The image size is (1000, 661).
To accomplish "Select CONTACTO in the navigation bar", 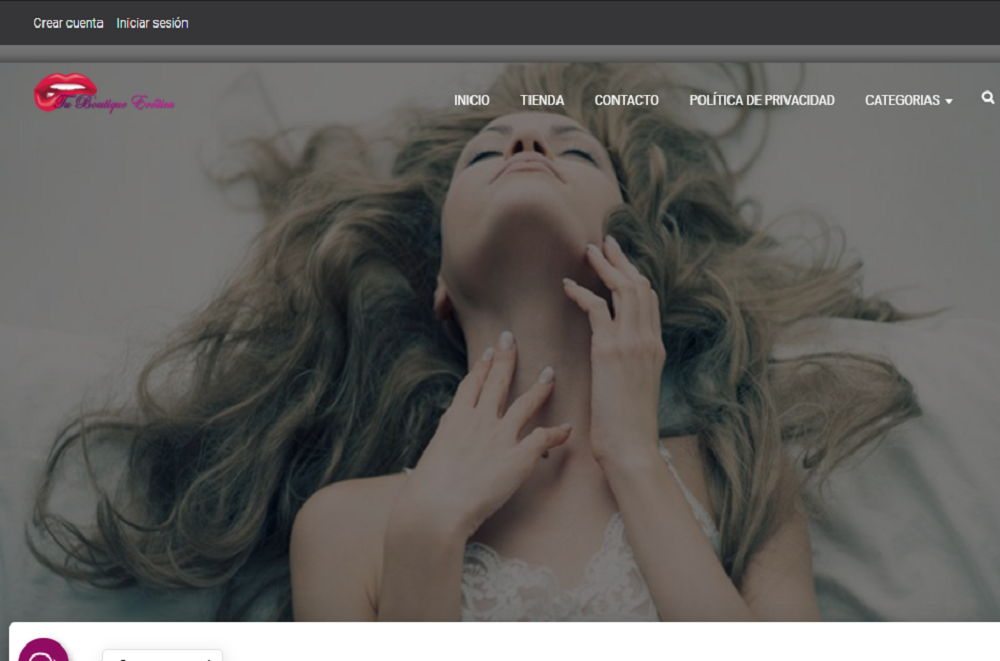I will coord(626,100).
